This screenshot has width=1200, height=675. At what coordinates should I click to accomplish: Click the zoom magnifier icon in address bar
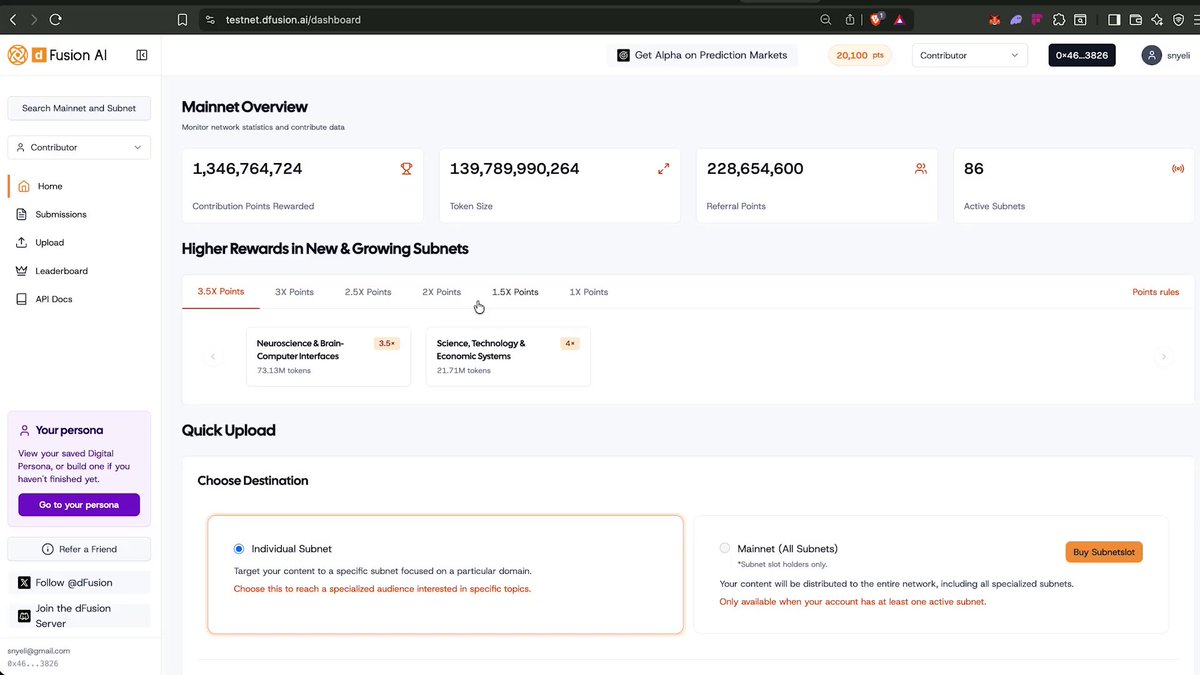[826, 19]
